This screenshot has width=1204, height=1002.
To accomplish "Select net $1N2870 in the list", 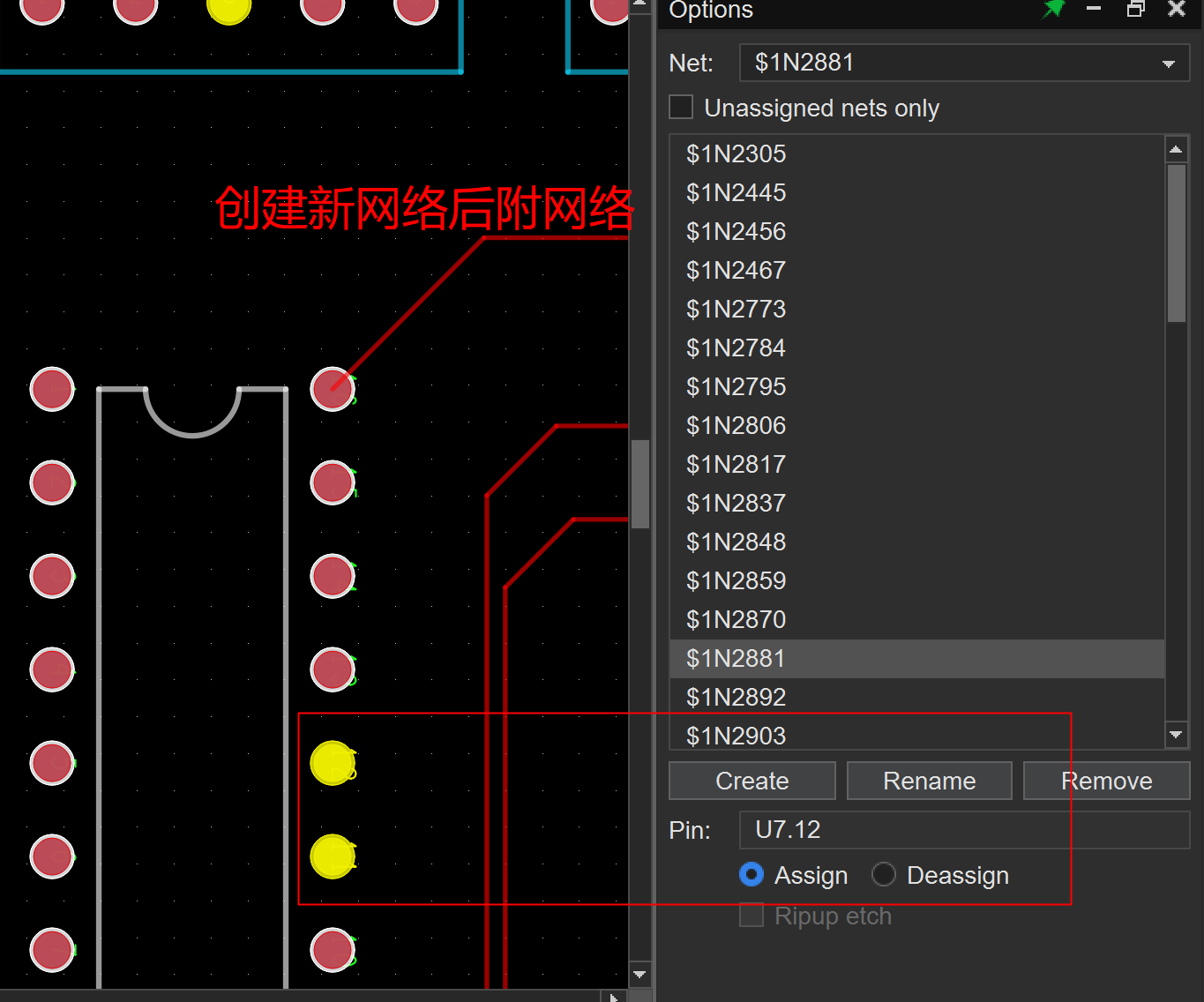I will pyautogui.click(x=736, y=619).
